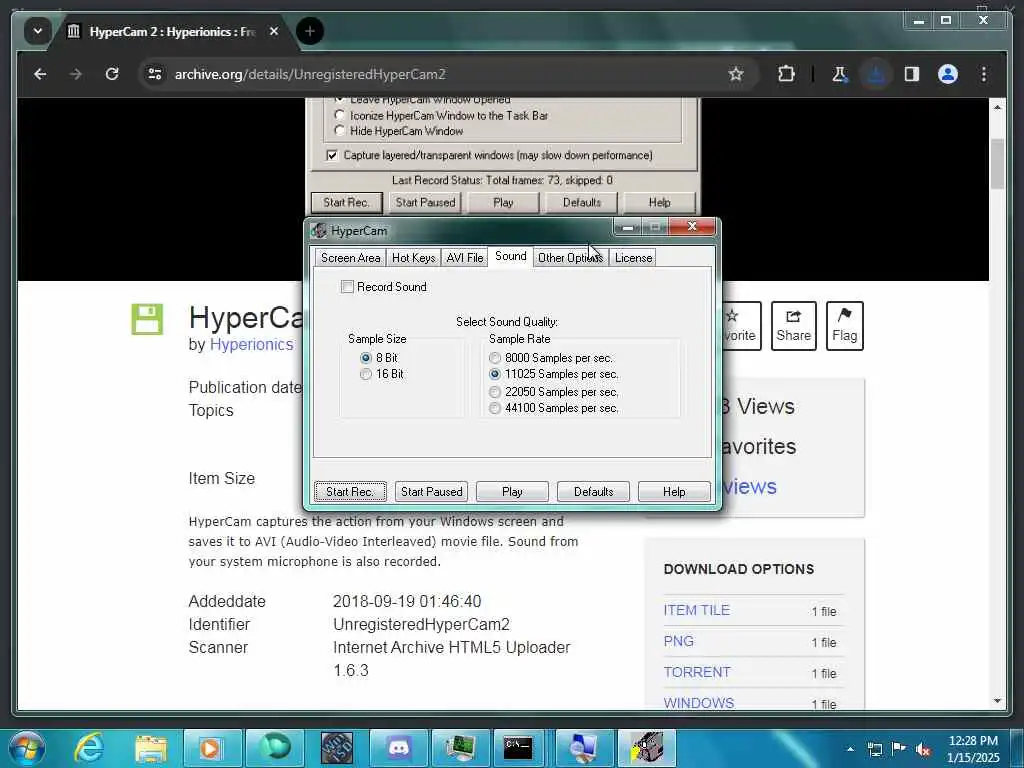This screenshot has width=1024, height=768.
Task: Go back in the Chrome browser
Action: pyautogui.click(x=40, y=74)
